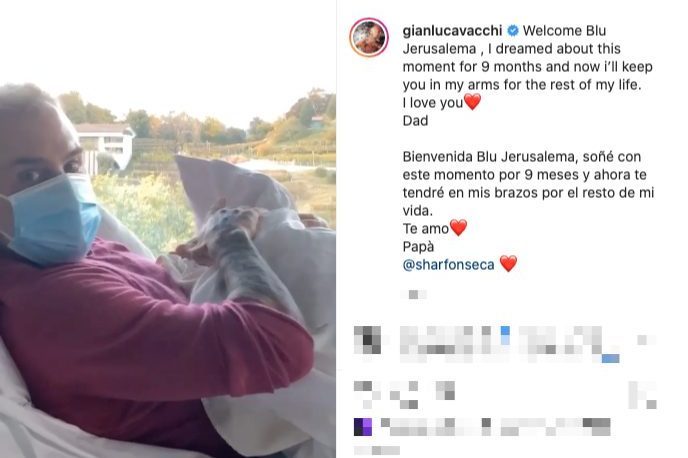Viewport: 688px width, 458px height.
Task: Click red heart after "Te amo"
Action: pyautogui.click(x=459, y=228)
